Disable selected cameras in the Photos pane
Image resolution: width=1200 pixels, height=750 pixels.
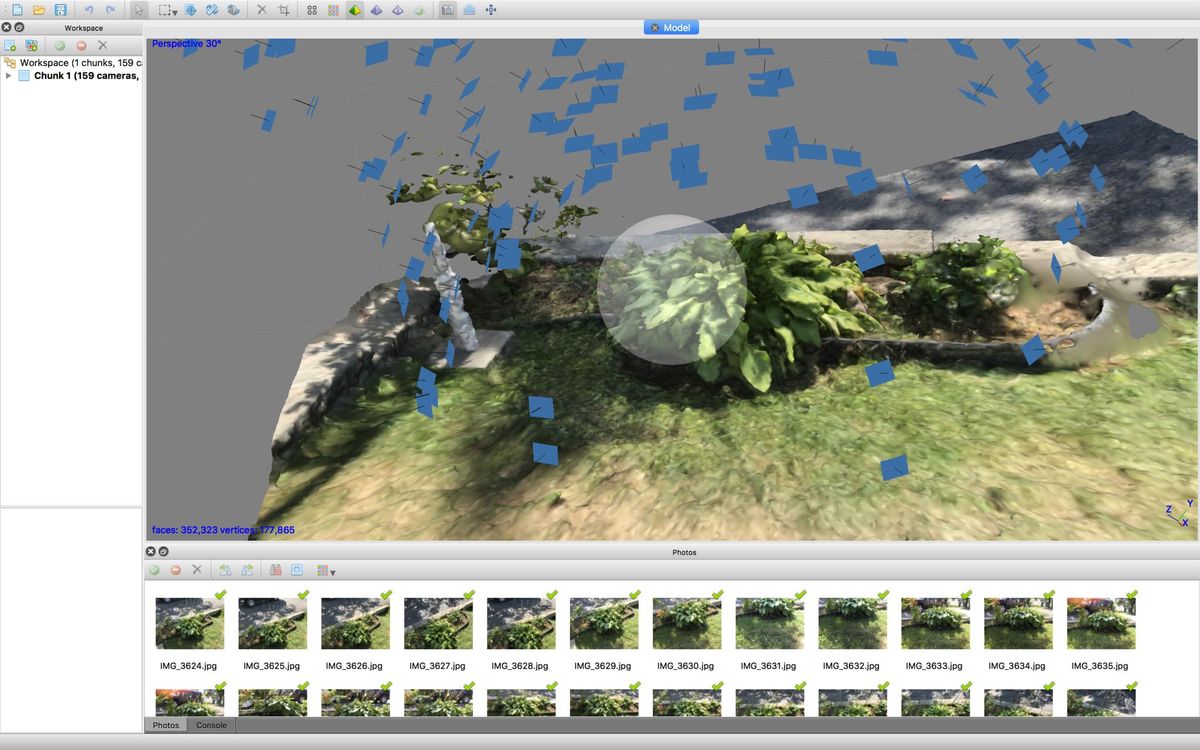[x=177, y=570]
